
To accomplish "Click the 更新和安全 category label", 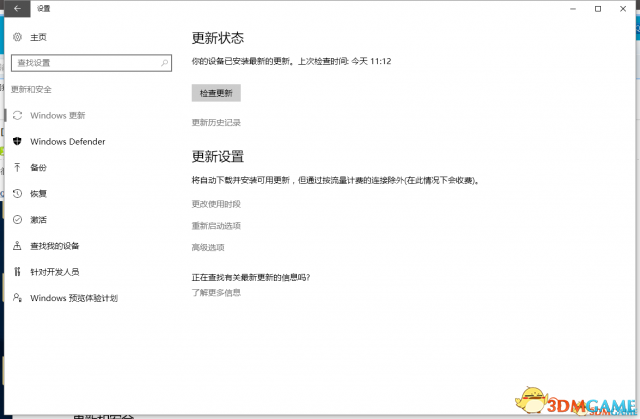I will pyautogui.click(x=31, y=89).
